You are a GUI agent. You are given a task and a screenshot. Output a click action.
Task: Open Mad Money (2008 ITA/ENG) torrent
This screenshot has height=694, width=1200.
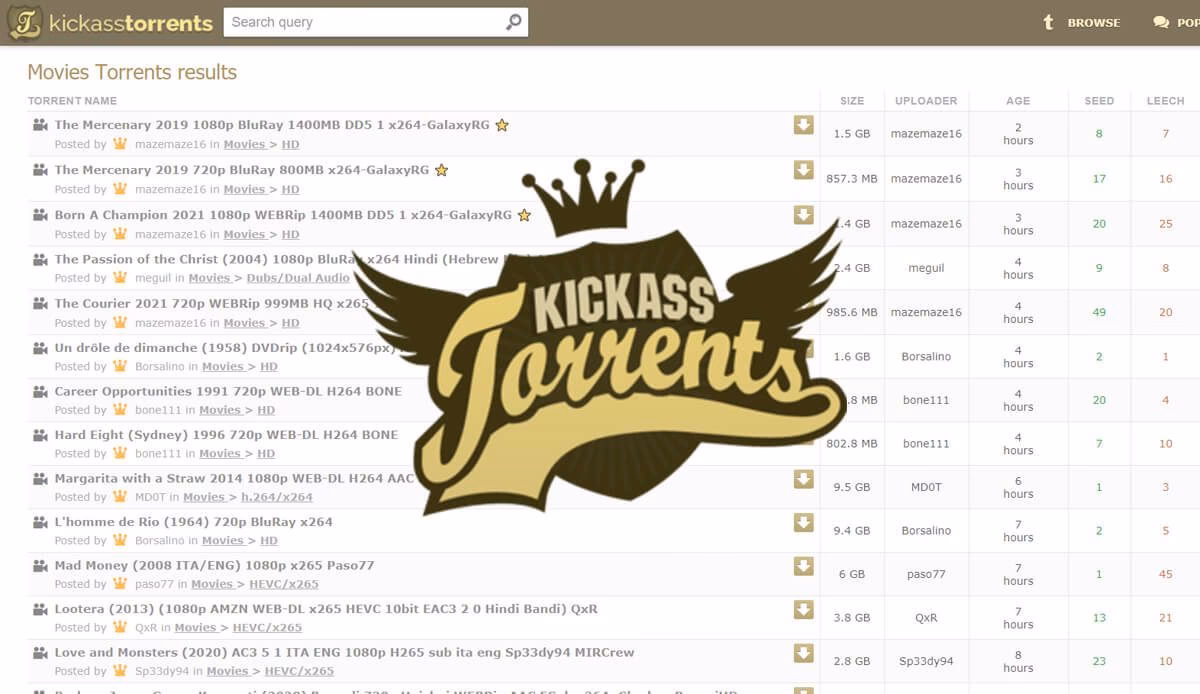point(214,565)
